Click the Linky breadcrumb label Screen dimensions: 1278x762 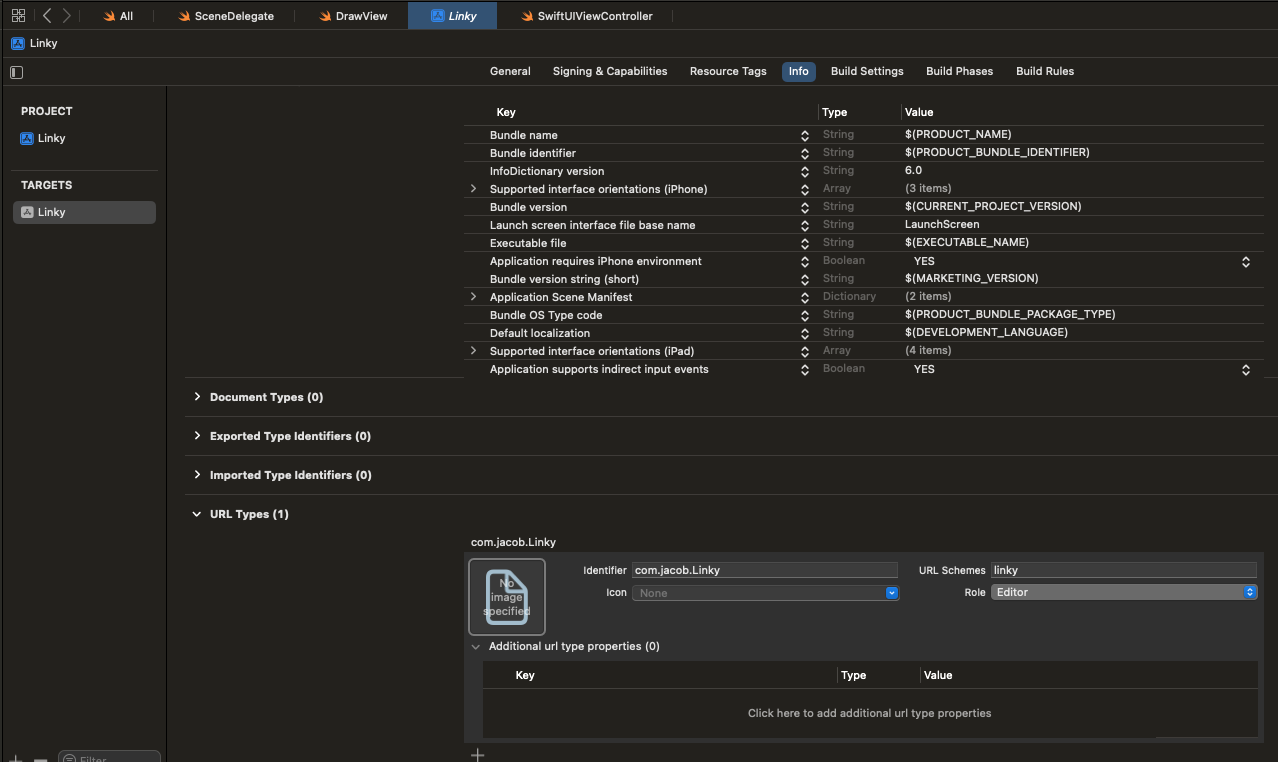pyautogui.click(x=44, y=43)
